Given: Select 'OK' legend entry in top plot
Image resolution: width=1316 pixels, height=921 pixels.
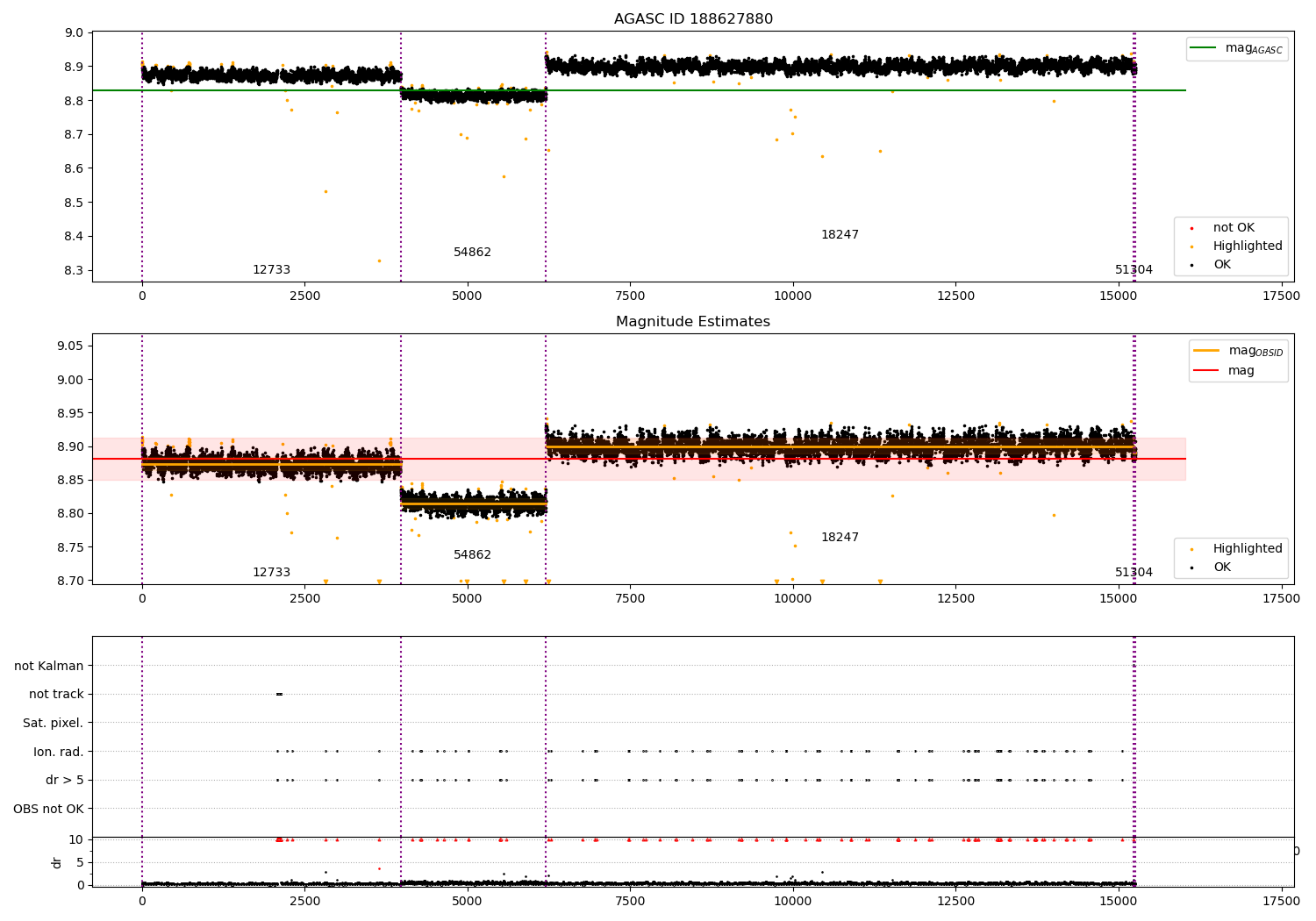Looking at the screenshot, I should [x=1221, y=265].
